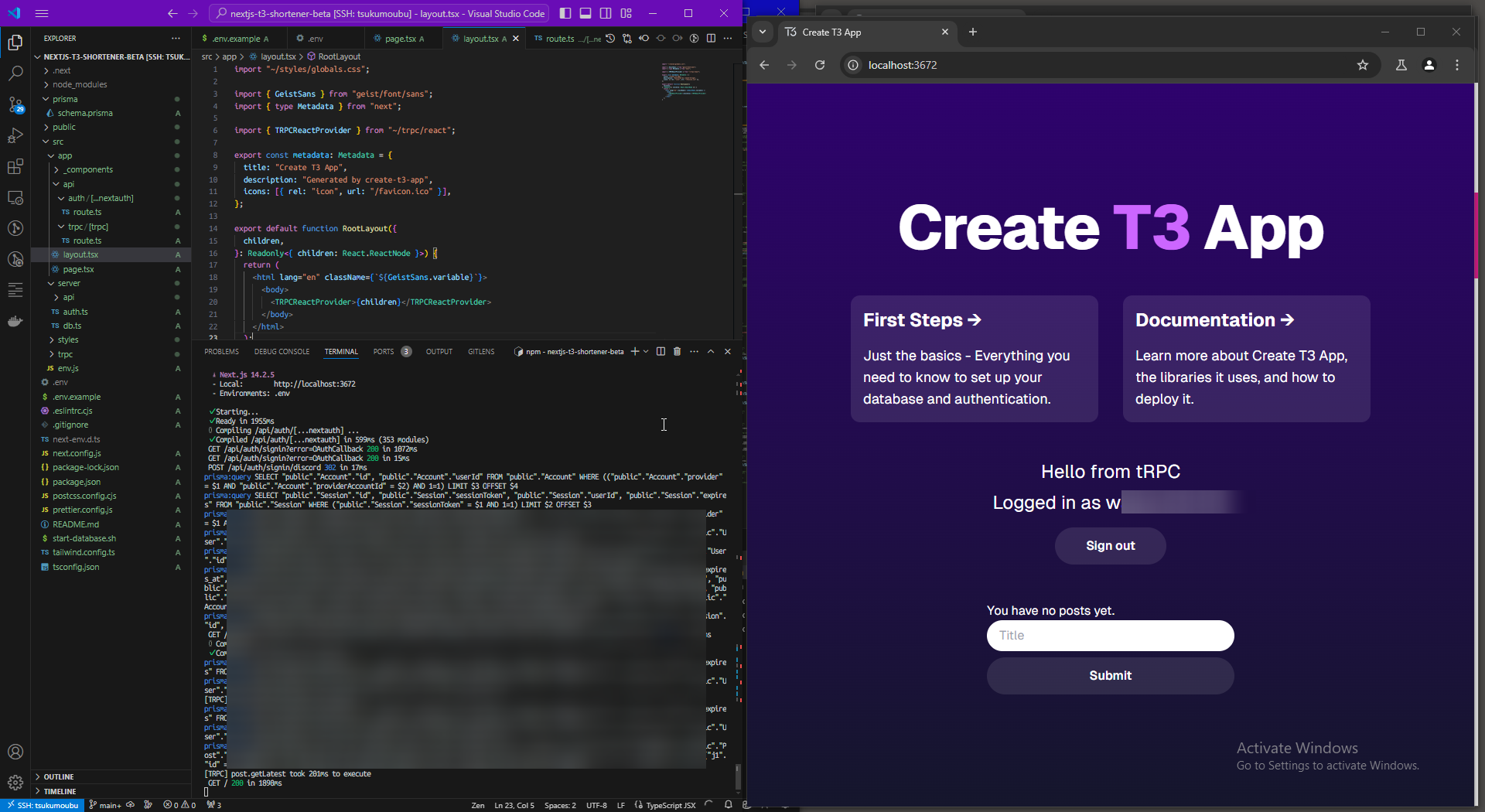Open the Accounts menu in activity bar

[15, 752]
